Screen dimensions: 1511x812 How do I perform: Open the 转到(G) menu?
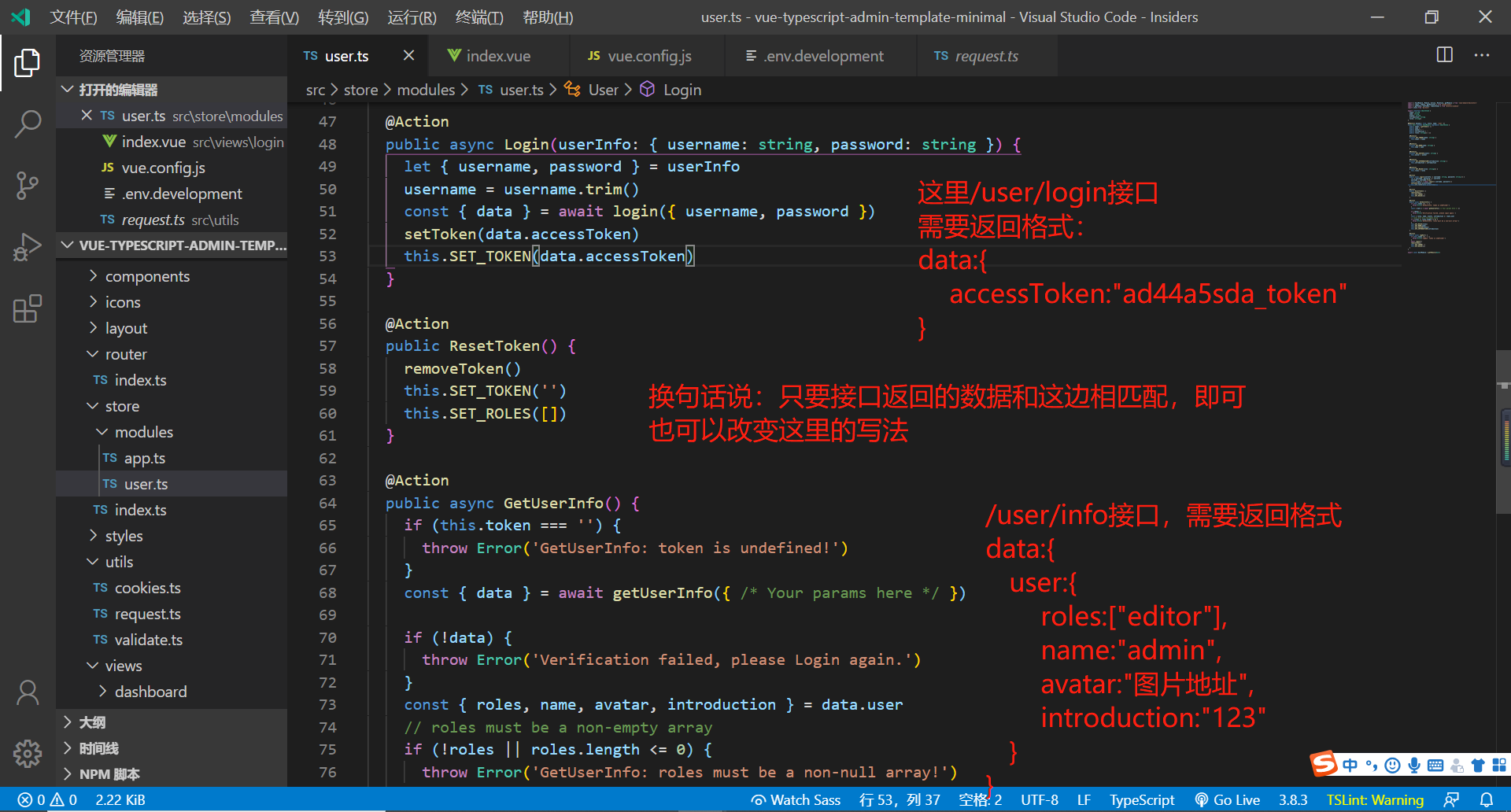343,17
